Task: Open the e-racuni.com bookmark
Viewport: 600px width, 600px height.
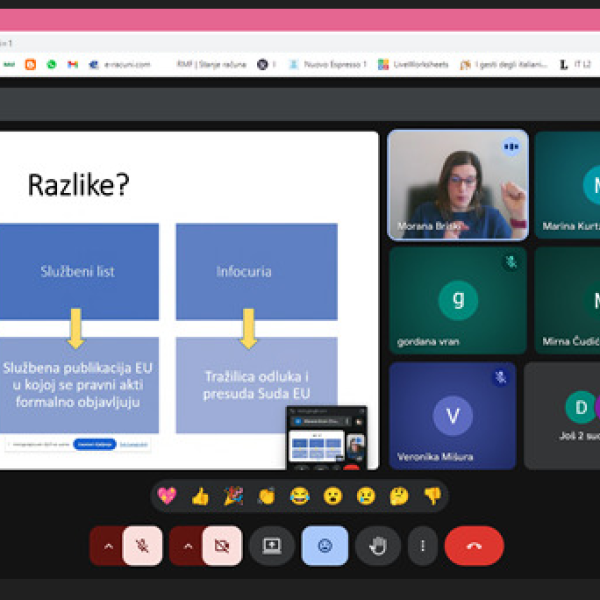Action: point(120,64)
